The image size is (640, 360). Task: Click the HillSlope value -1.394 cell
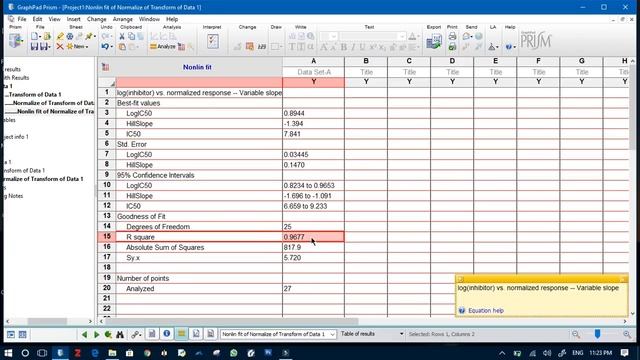[x=313, y=124]
